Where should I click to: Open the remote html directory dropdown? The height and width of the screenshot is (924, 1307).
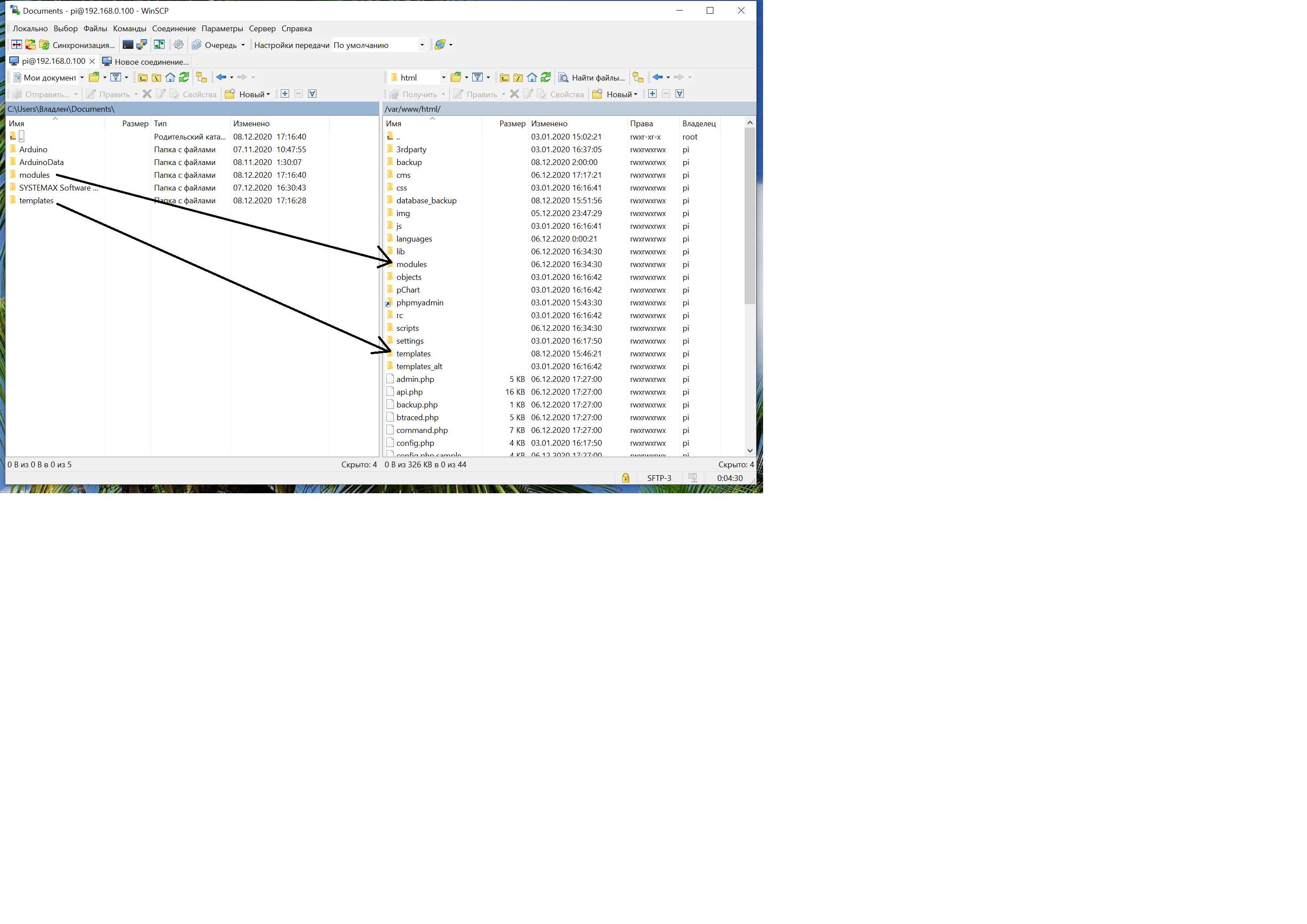[x=444, y=77]
